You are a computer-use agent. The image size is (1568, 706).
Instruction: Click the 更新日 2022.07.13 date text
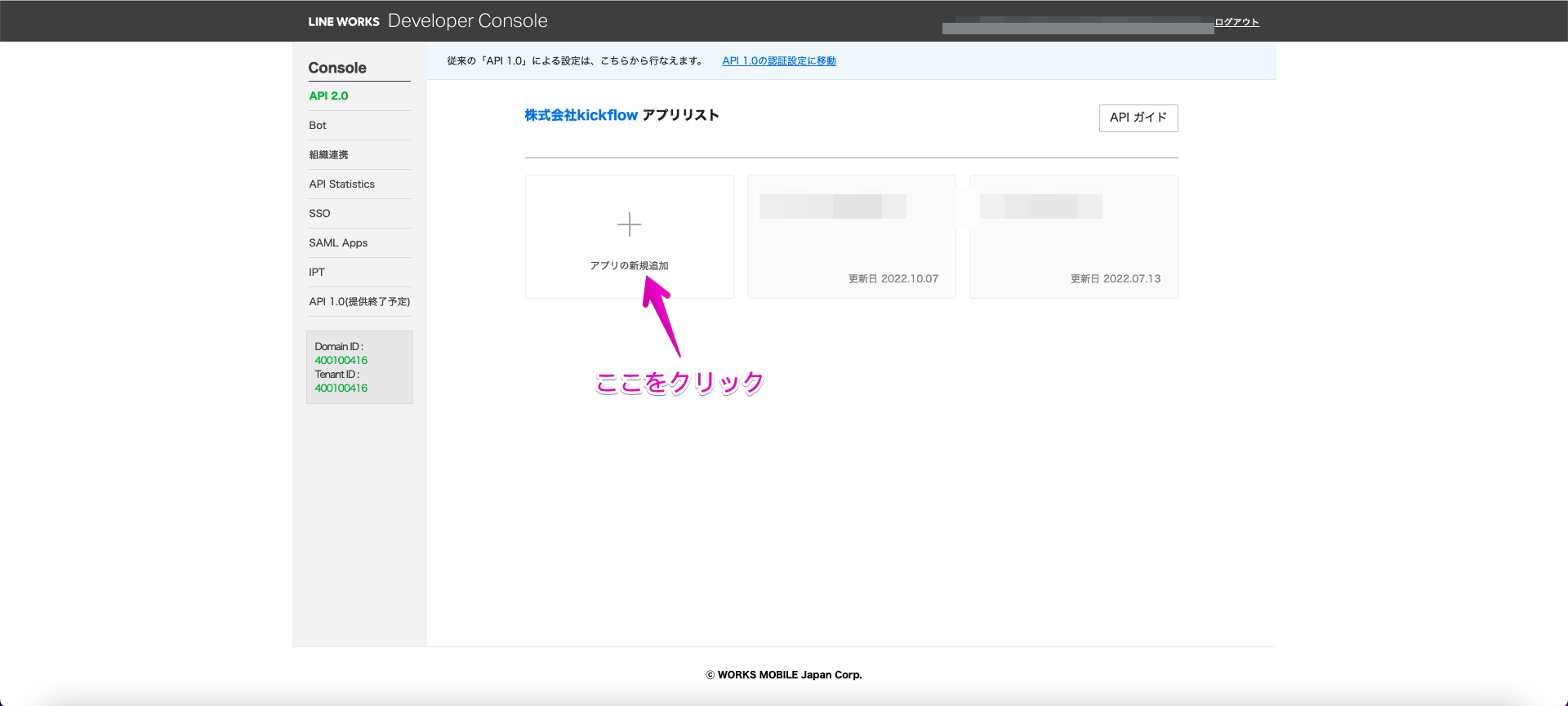(1116, 278)
